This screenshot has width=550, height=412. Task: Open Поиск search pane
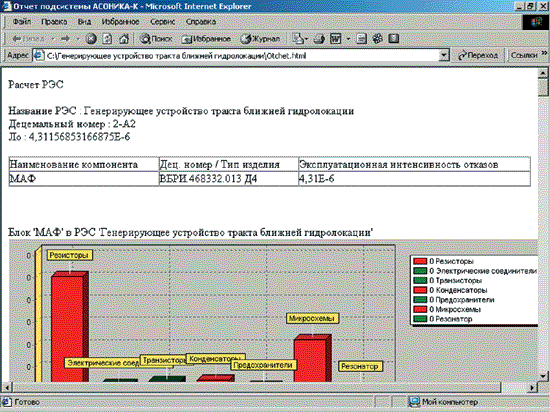[156, 39]
